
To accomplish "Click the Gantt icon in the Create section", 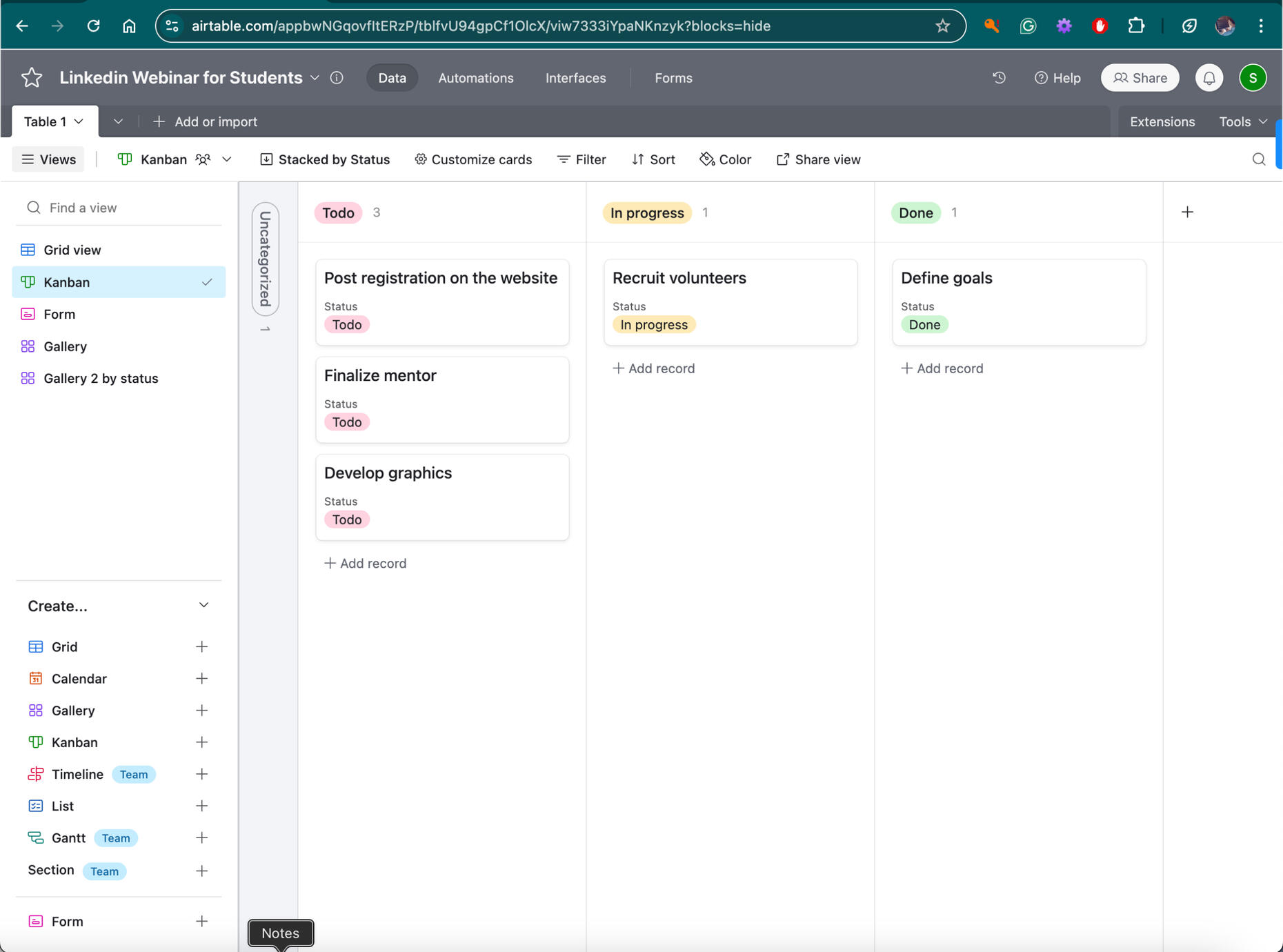I will point(36,837).
